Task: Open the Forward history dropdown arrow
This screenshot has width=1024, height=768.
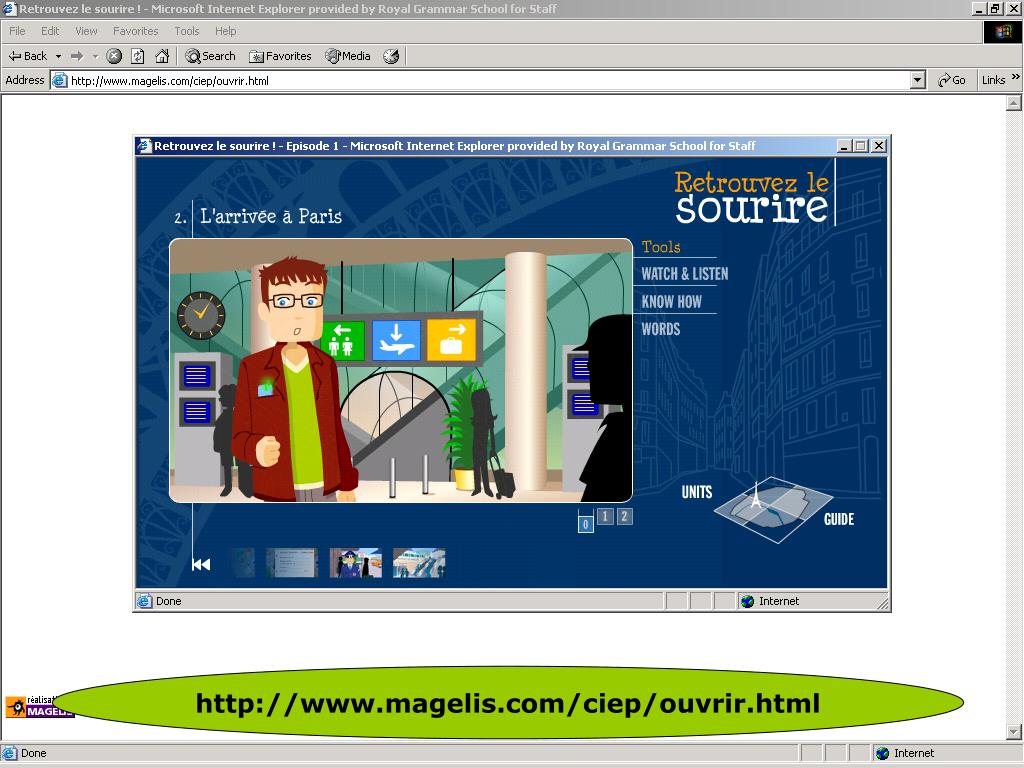Action: point(95,56)
